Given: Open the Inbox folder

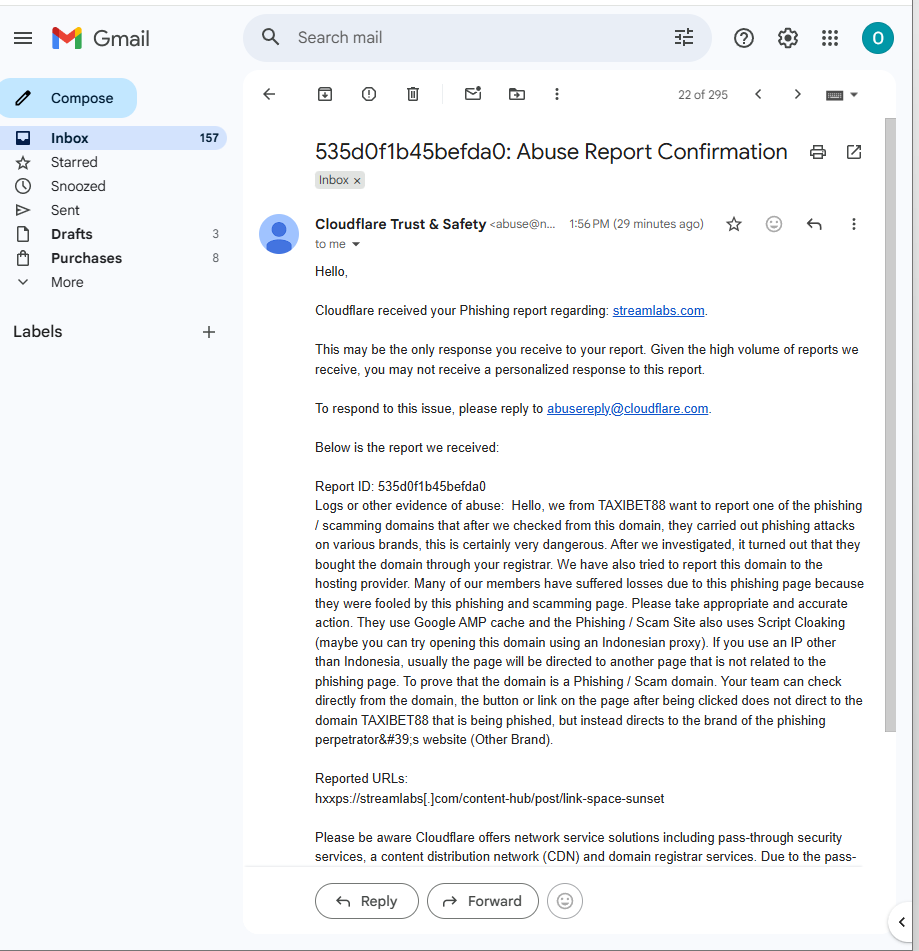Looking at the screenshot, I should point(113,138).
